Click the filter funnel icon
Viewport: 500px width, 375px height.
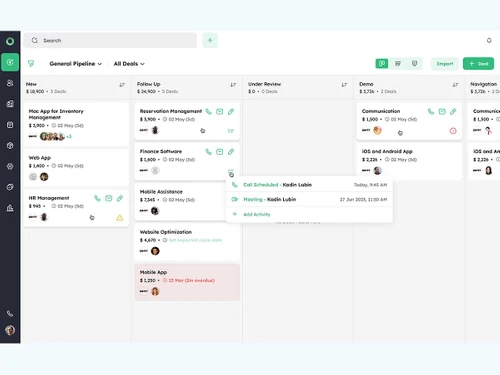(x=31, y=63)
